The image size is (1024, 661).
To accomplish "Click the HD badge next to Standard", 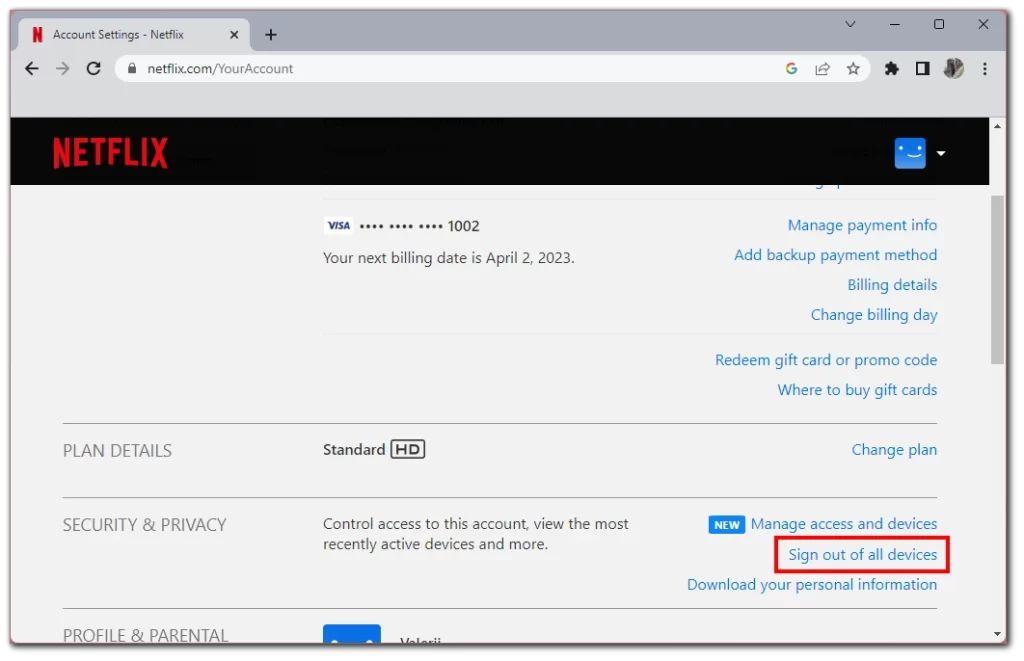I will tap(408, 449).
